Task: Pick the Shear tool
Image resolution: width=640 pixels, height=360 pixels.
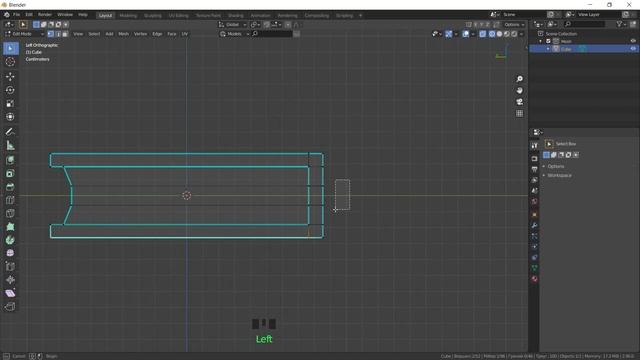Action: (x=11, y=293)
